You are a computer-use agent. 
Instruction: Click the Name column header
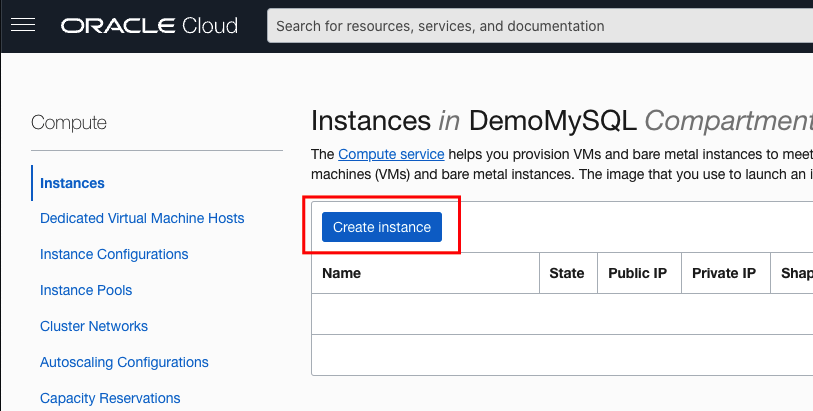click(x=425, y=273)
